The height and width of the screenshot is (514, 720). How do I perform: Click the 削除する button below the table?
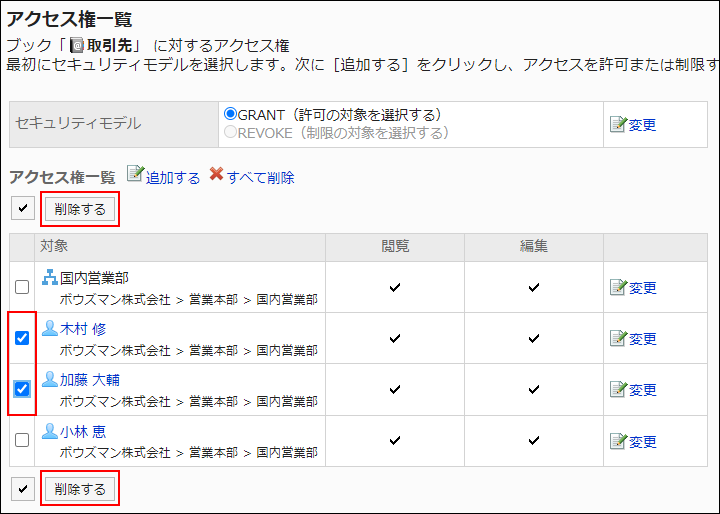click(80, 489)
